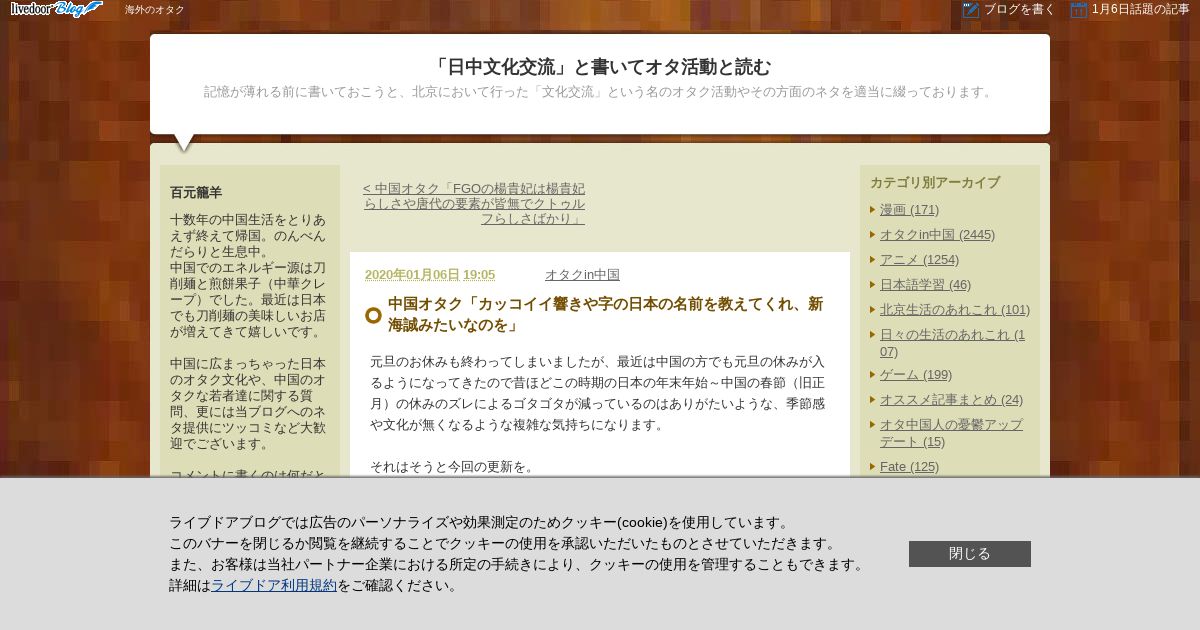Open blog title 「日中文化交流」と書いてオタ活動と読む
1200x630 pixels.
tap(600, 67)
